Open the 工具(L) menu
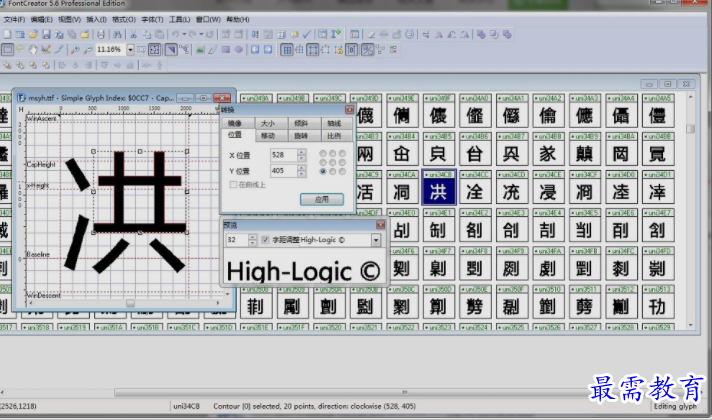 point(179,20)
